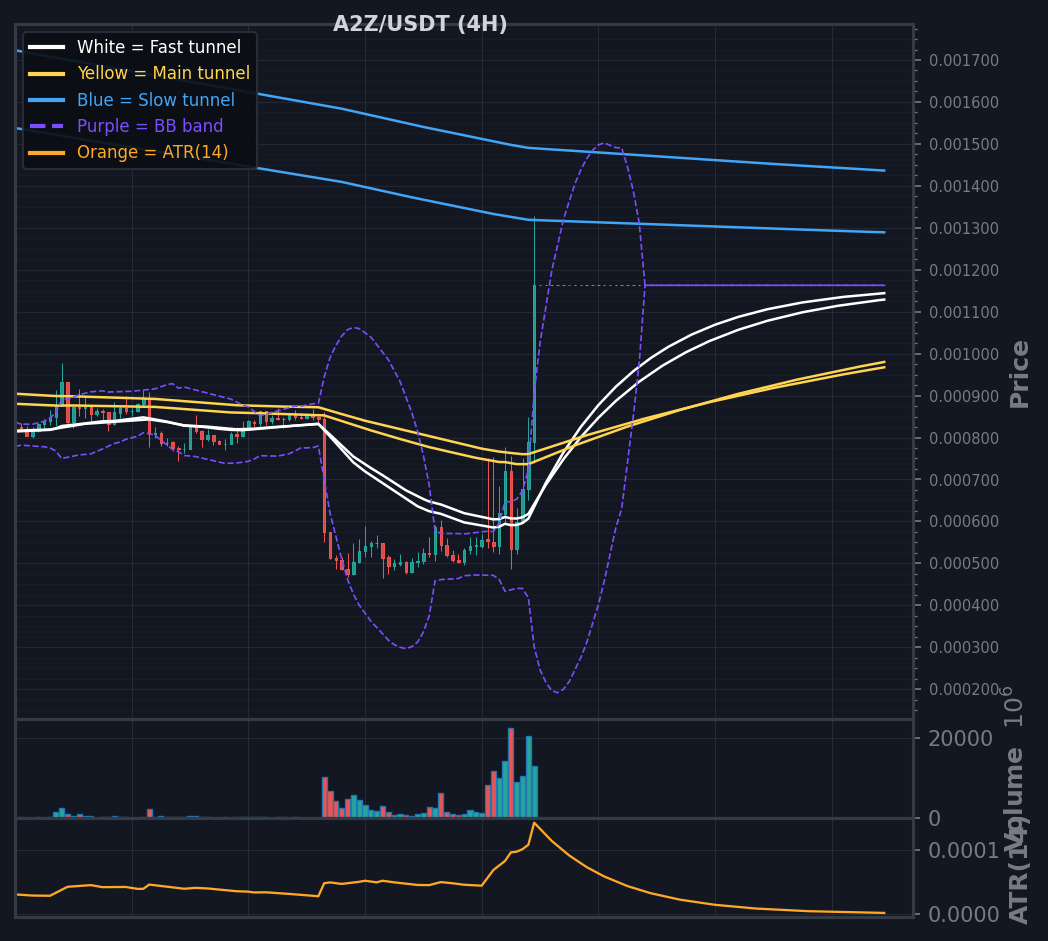
Task: Click the 0.001700 price axis label
Action: [x=964, y=61]
